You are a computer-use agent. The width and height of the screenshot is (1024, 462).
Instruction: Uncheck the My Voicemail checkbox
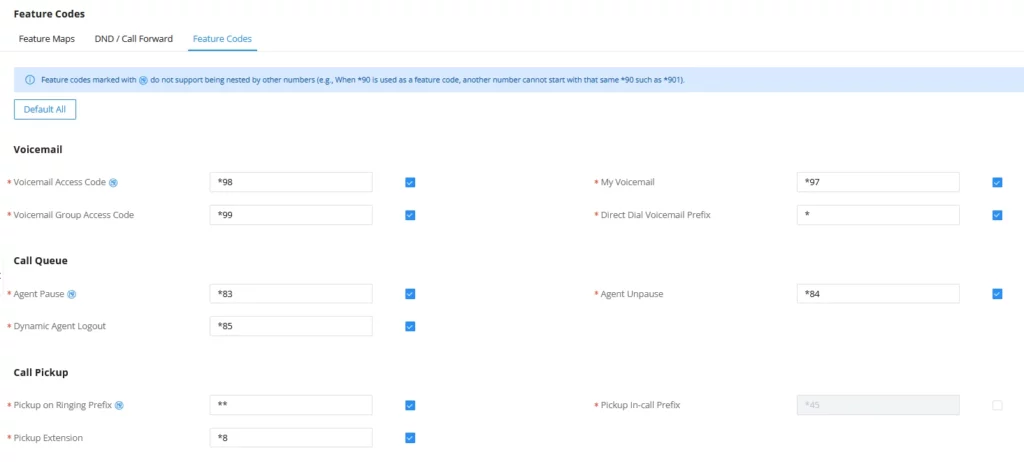(x=997, y=182)
